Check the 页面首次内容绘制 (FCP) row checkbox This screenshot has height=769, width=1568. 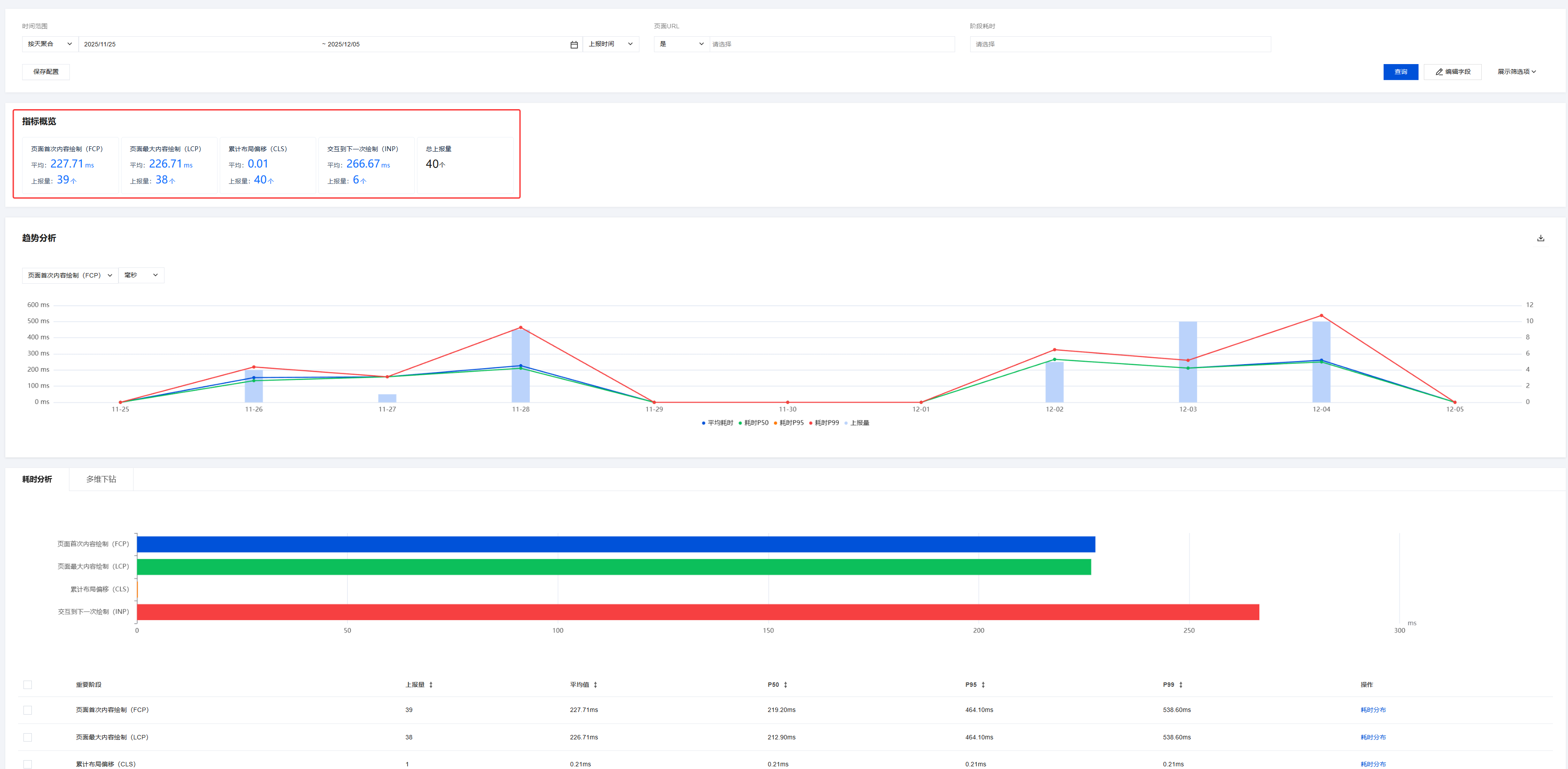27,710
